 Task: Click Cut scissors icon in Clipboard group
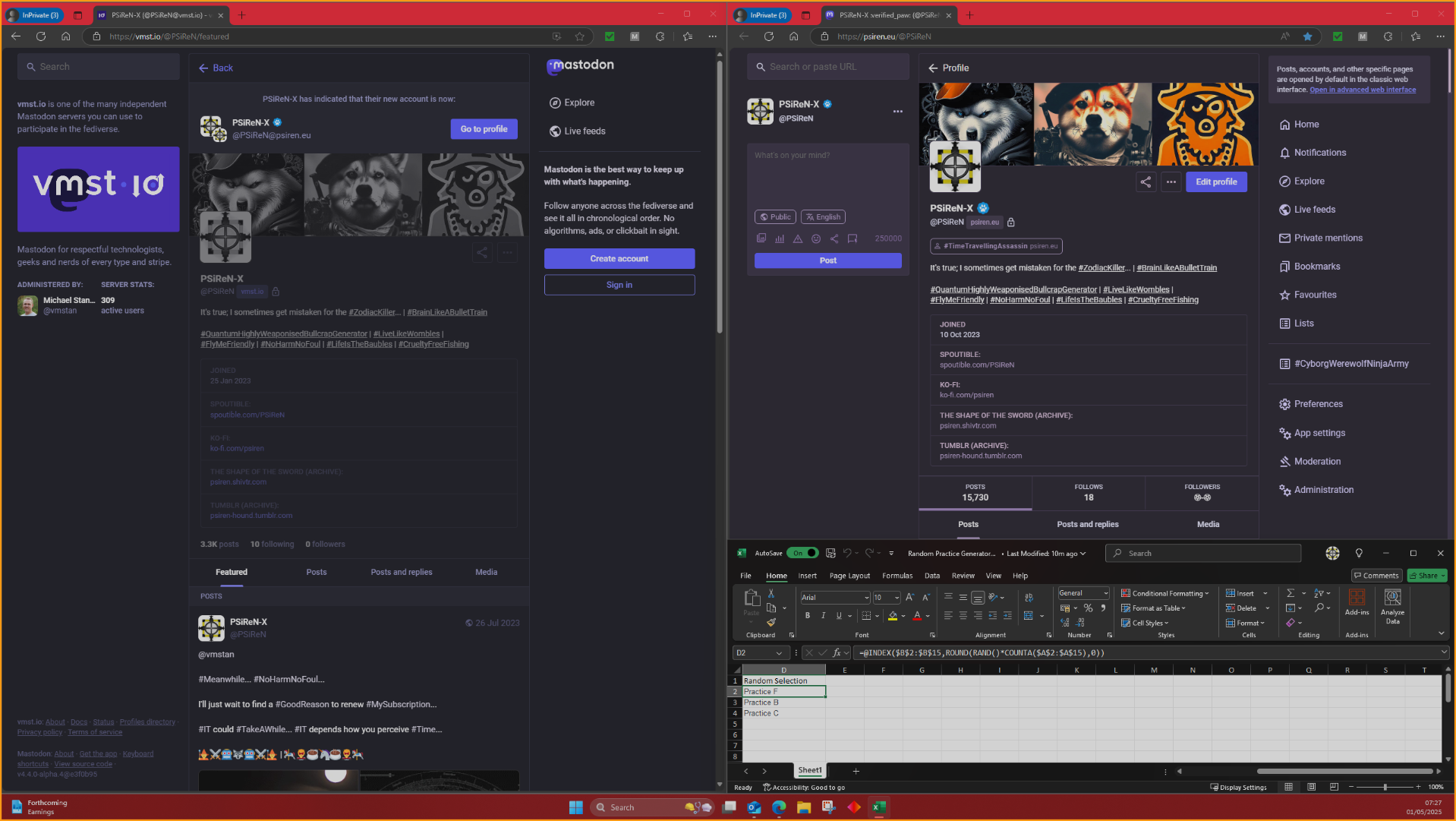point(771,593)
